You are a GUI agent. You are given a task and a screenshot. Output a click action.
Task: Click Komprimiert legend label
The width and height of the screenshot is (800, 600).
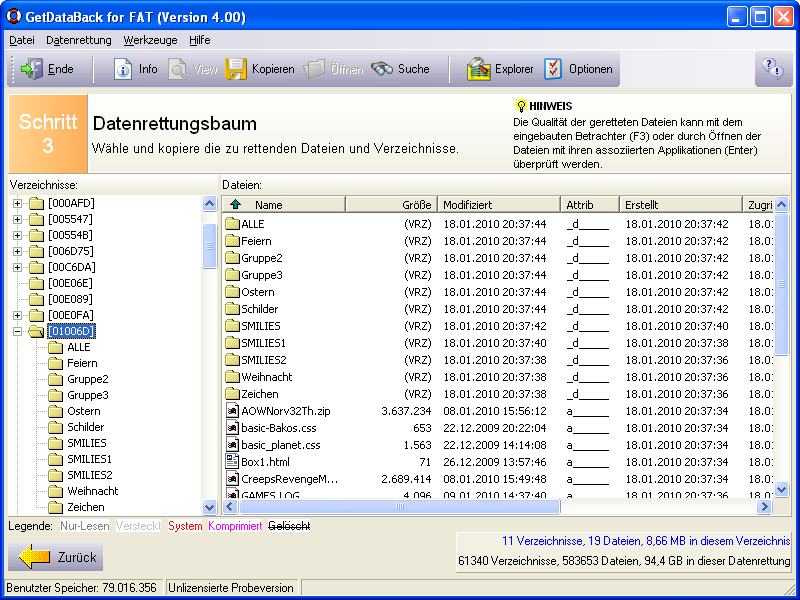point(235,526)
